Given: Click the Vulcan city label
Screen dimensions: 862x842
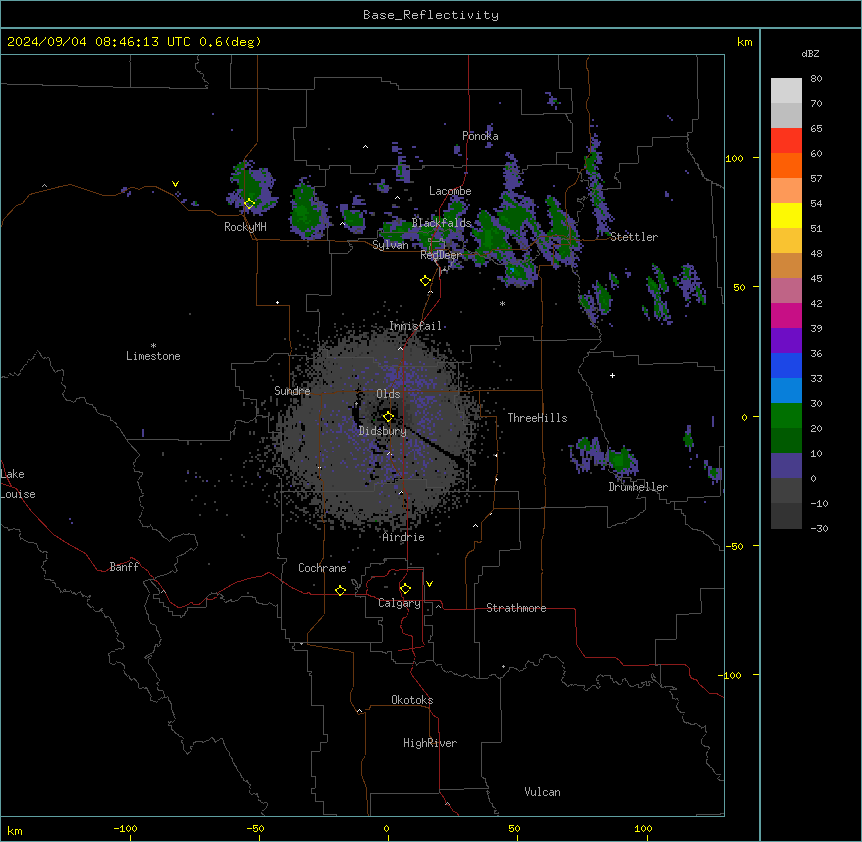Looking at the screenshot, I should click(542, 792).
